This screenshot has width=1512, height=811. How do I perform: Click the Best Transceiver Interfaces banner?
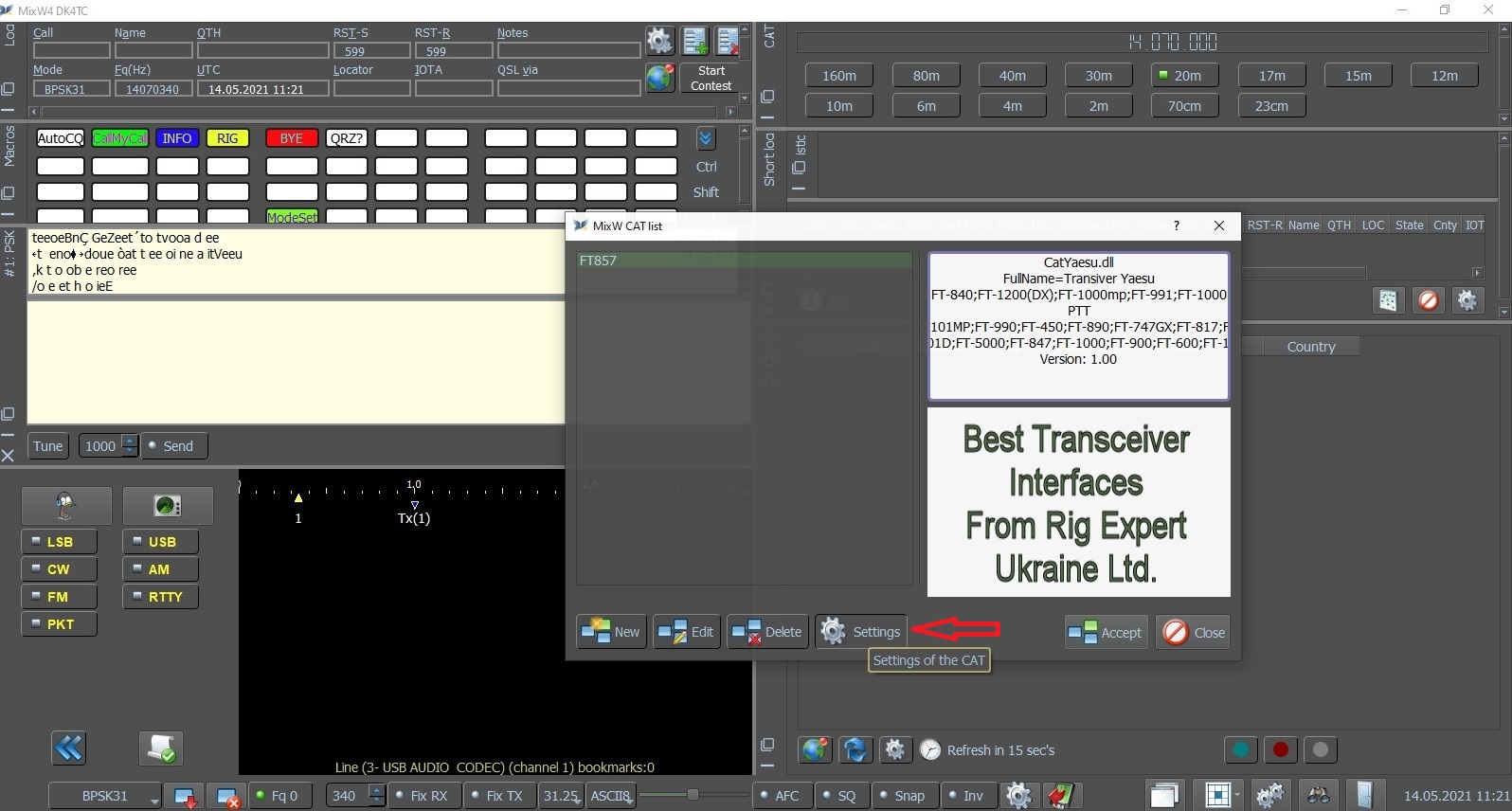1079,502
